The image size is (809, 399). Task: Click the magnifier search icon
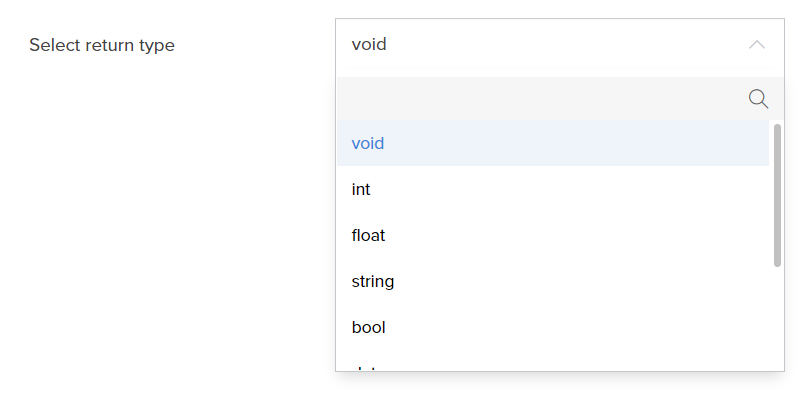coord(758,99)
